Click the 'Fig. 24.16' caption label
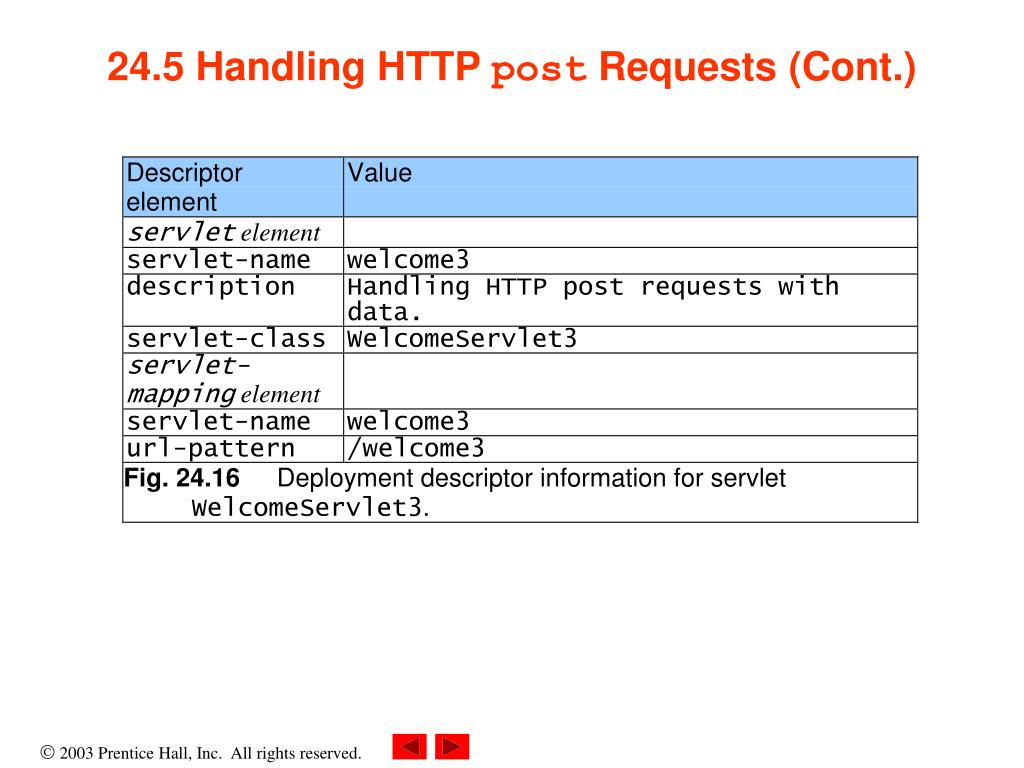The image size is (1024, 768). [x=182, y=478]
